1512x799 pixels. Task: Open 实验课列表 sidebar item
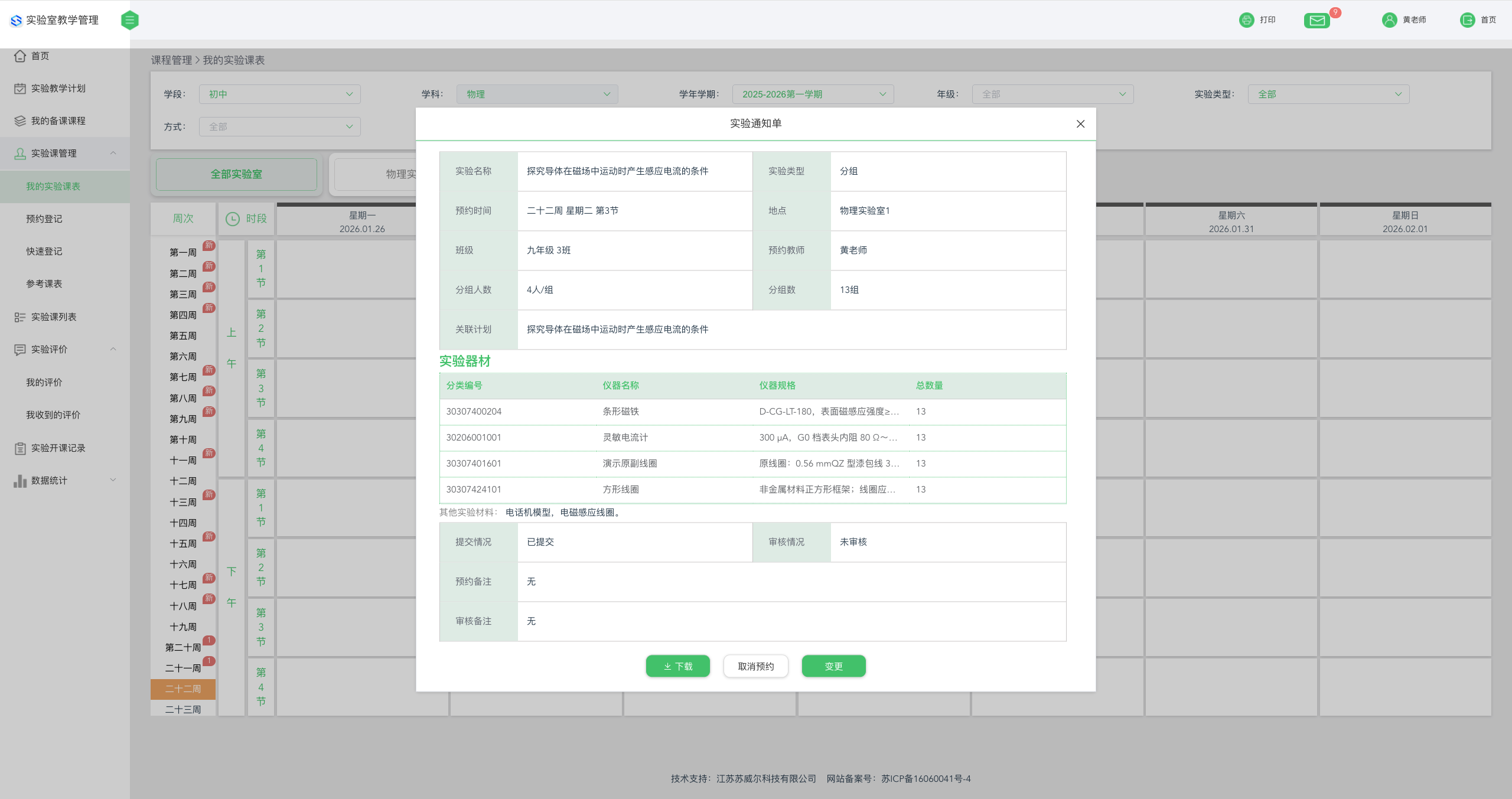click(x=53, y=317)
